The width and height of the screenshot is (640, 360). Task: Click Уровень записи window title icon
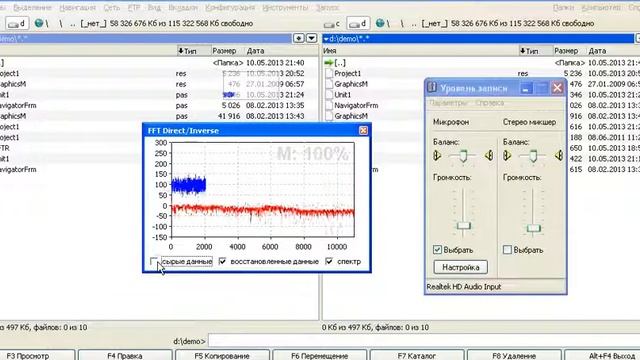click(x=432, y=87)
